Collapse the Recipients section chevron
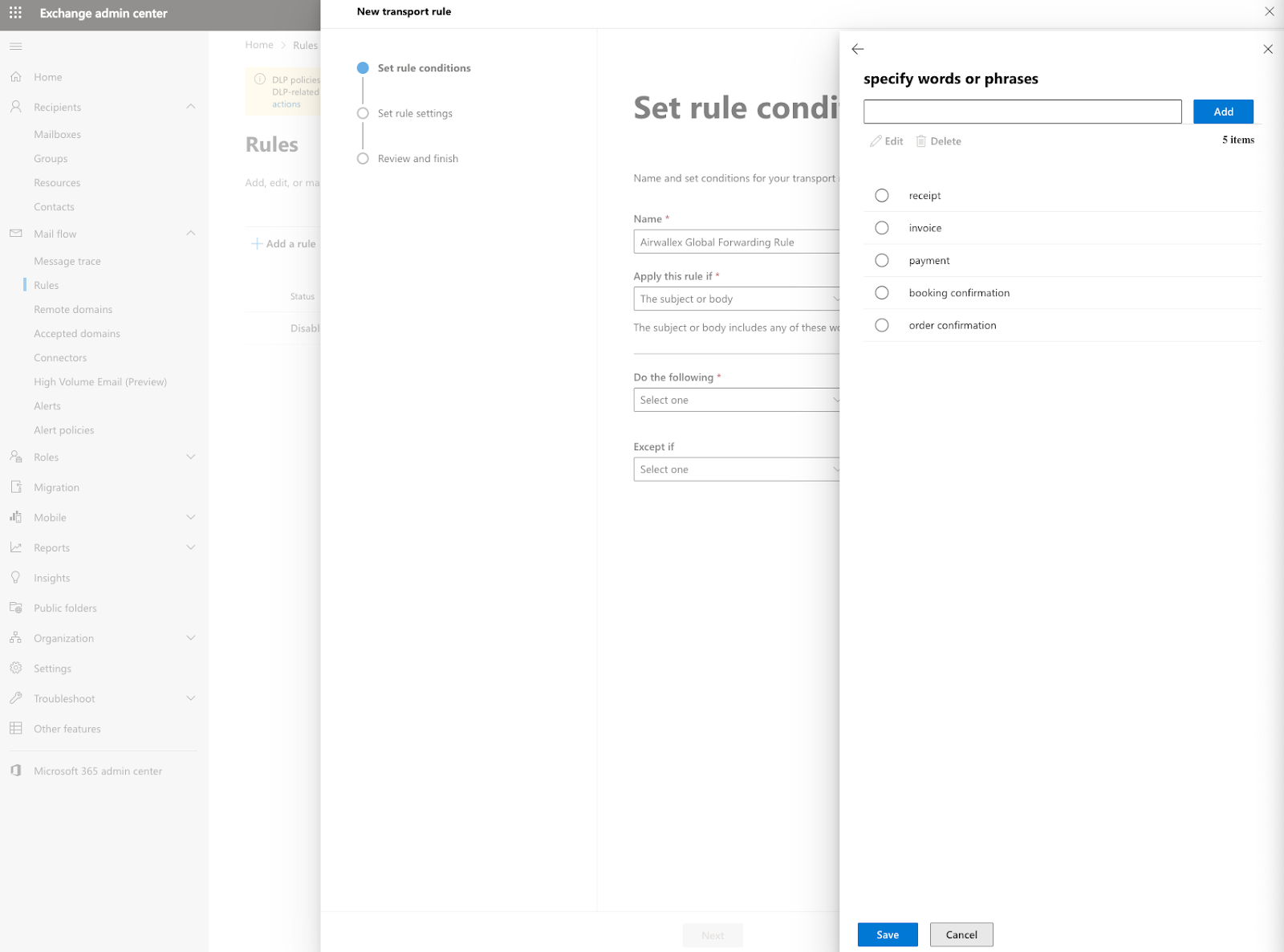This screenshot has width=1284, height=952. click(190, 107)
